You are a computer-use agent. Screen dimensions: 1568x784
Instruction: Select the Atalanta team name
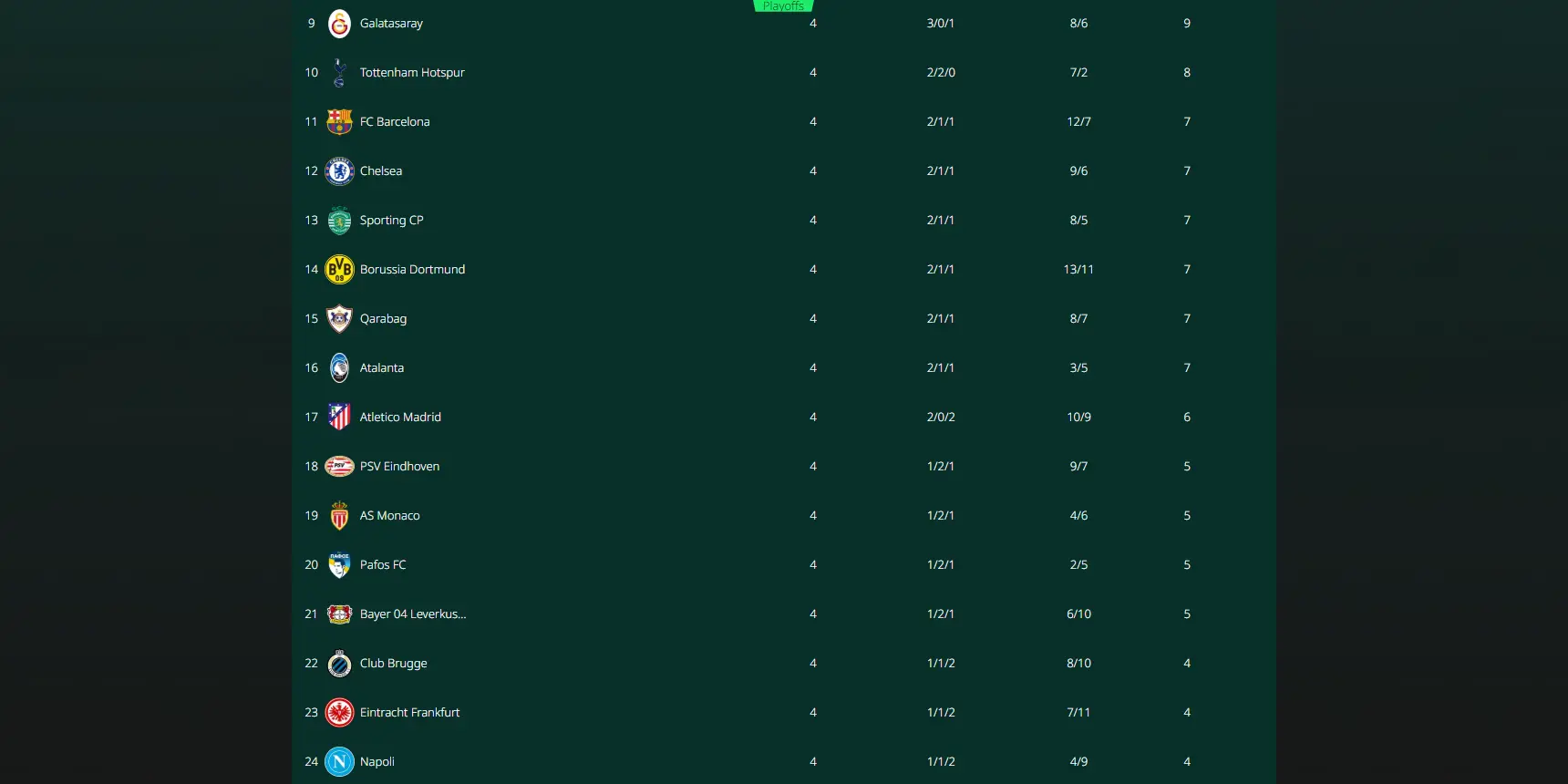click(382, 368)
